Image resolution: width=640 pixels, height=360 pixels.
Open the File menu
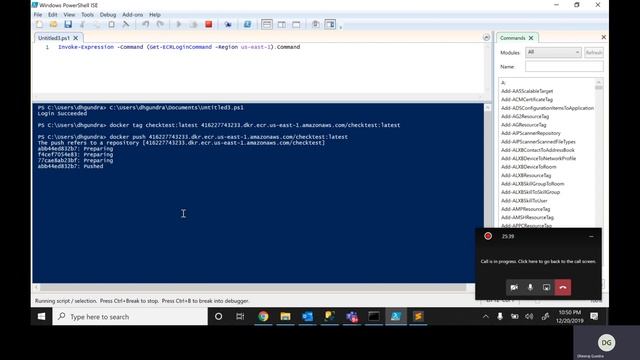tap(38, 15)
